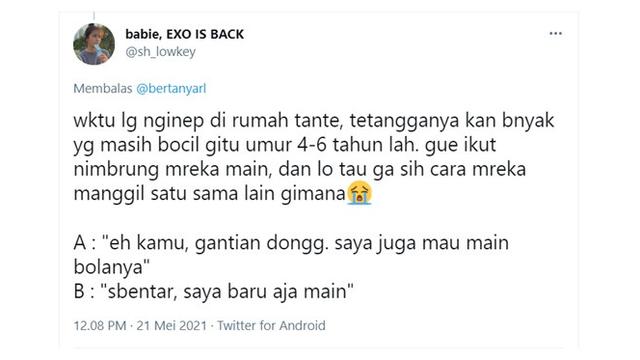Click the tweet line starting "yg masih bocil"
The width and height of the screenshot is (640, 360).
284,146
